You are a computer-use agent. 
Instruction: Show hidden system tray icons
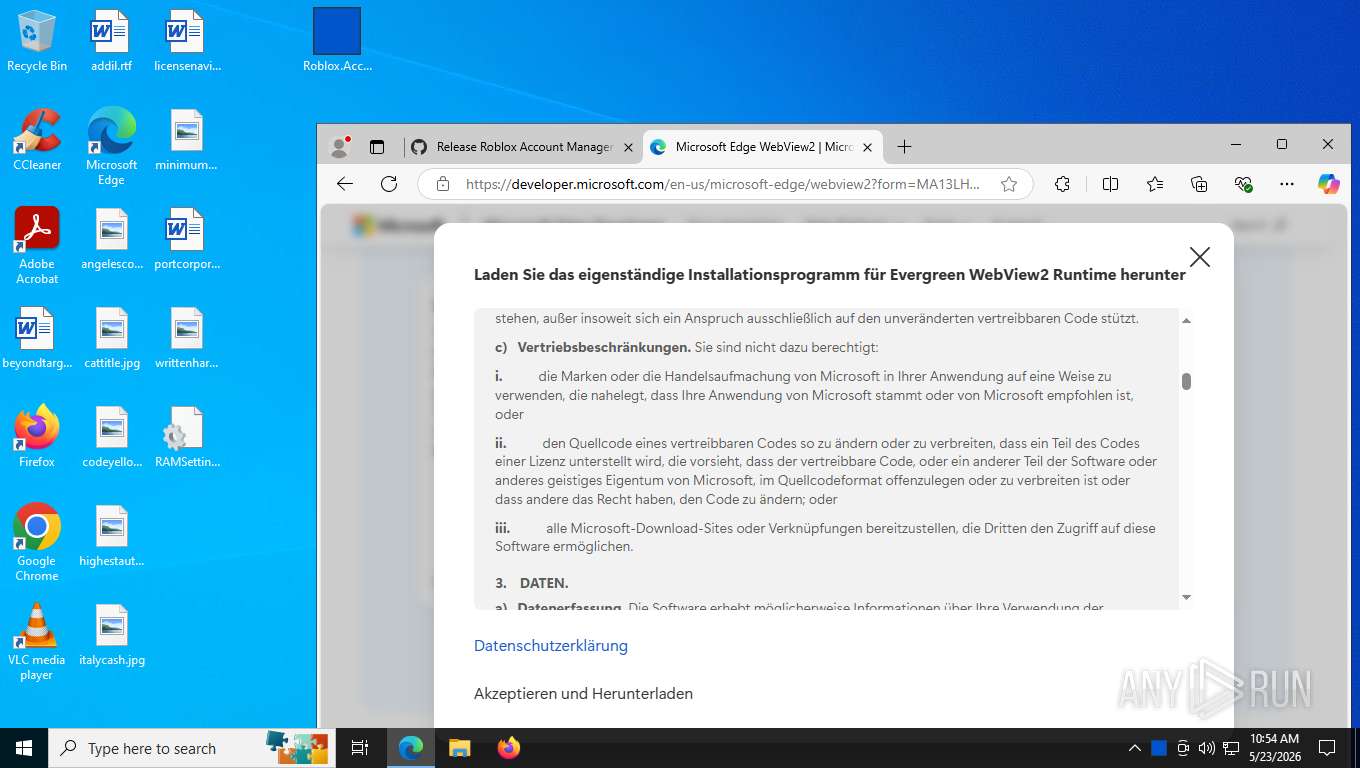tap(1134, 748)
